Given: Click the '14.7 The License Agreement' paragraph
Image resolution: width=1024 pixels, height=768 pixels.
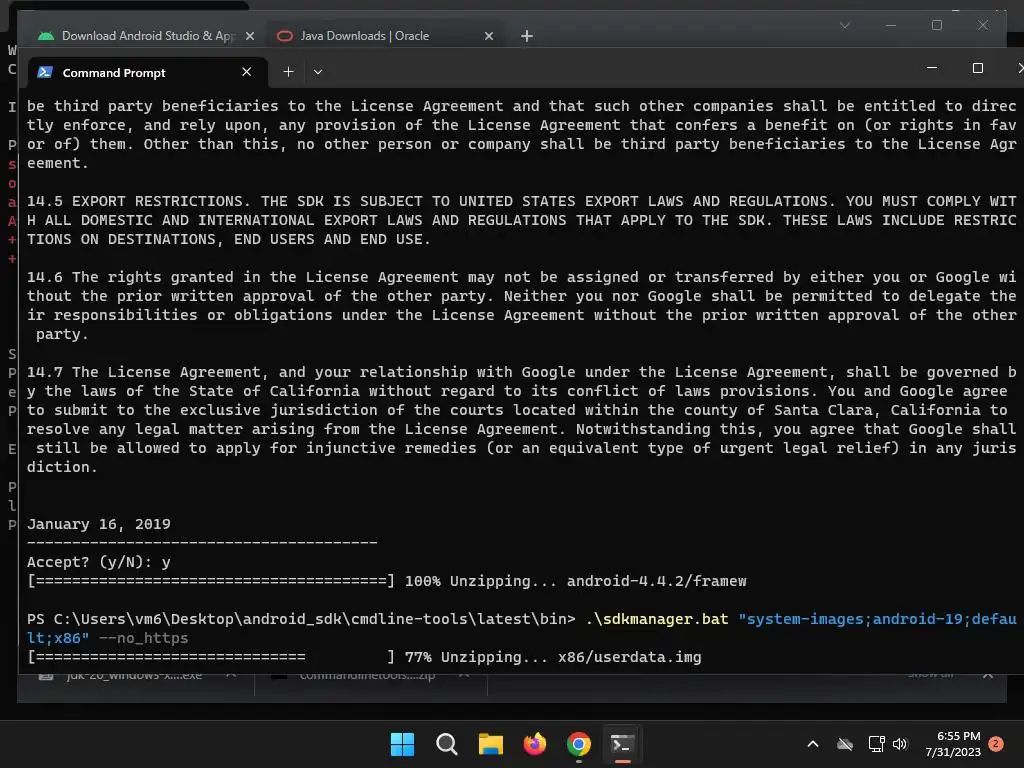Looking at the screenshot, I should tap(521, 419).
